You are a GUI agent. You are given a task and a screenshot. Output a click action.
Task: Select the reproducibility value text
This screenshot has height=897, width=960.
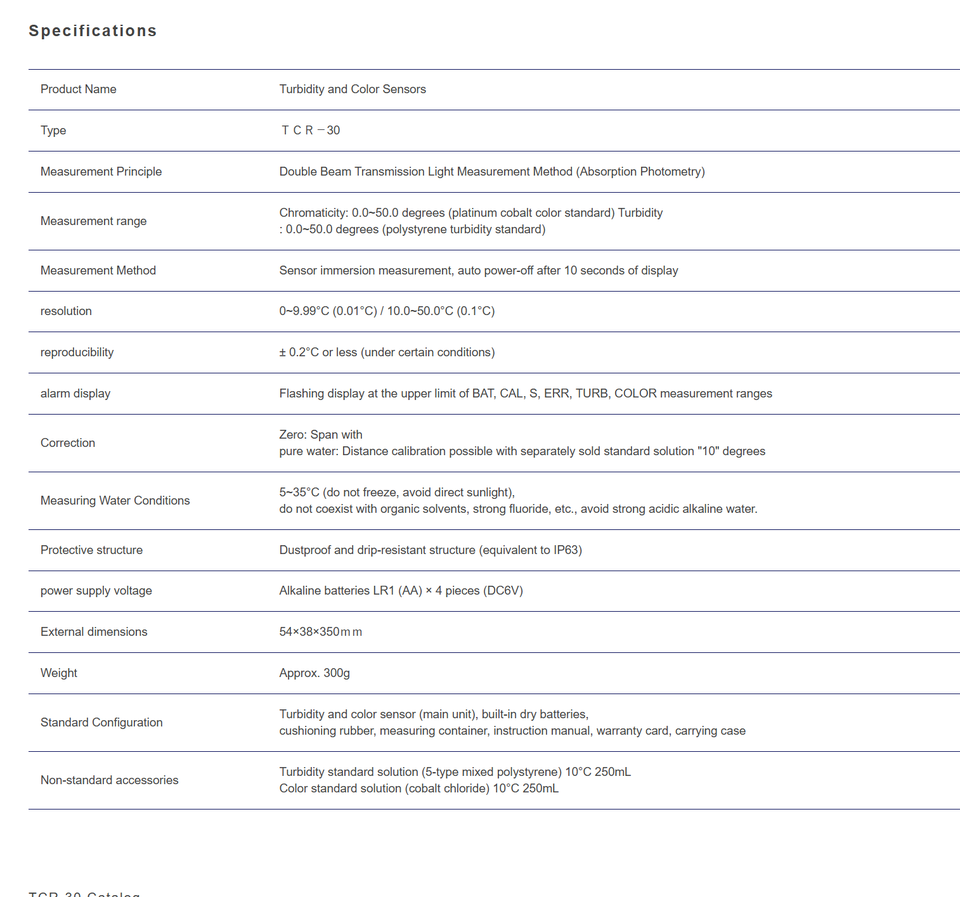tap(387, 352)
